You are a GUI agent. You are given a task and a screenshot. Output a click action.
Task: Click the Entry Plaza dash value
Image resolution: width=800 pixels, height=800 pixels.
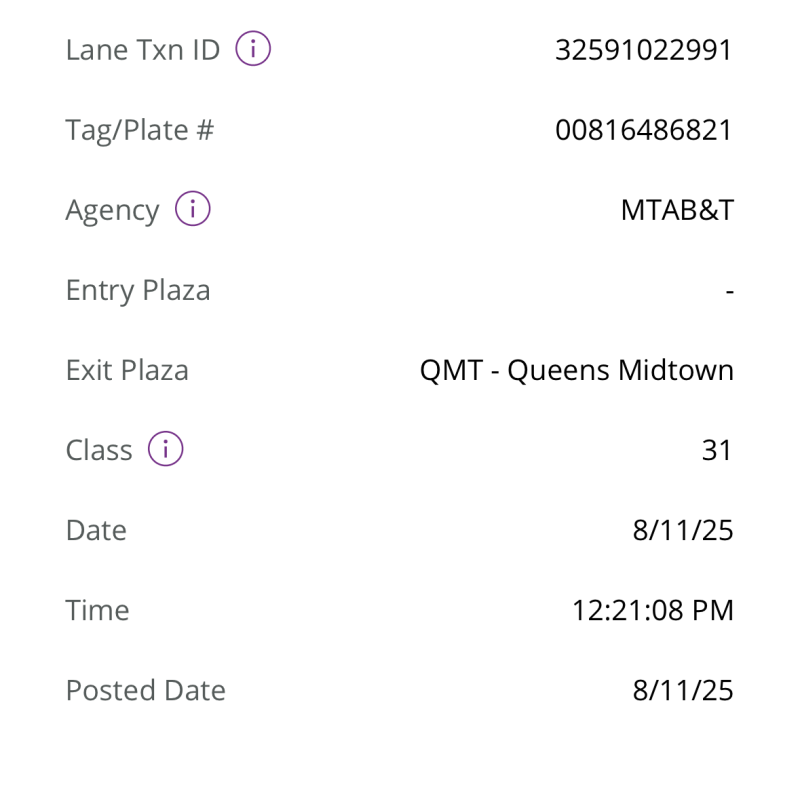click(x=729, y=291)
